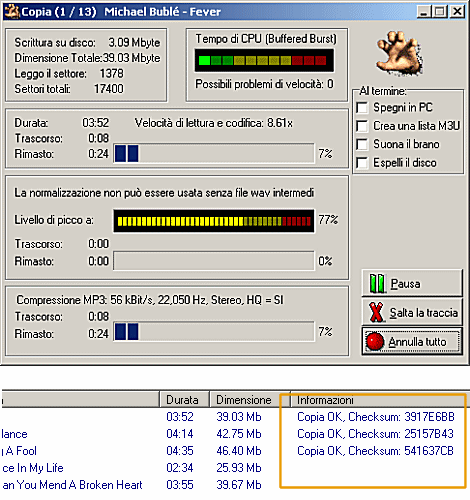Image resolution: width=470 pixels, height=500 pixels.
Task: Toggle the Suona il brano checkbox
Action: (362, 144)
